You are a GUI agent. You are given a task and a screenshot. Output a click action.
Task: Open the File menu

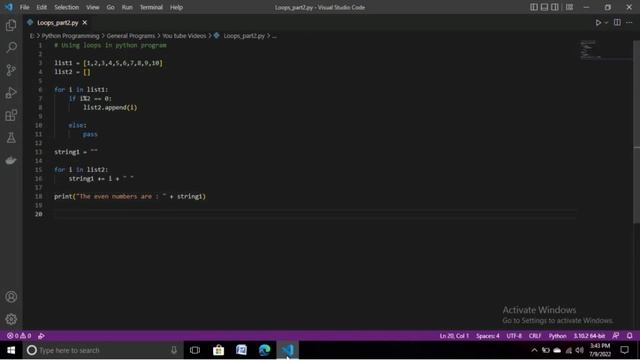[24, 7]
